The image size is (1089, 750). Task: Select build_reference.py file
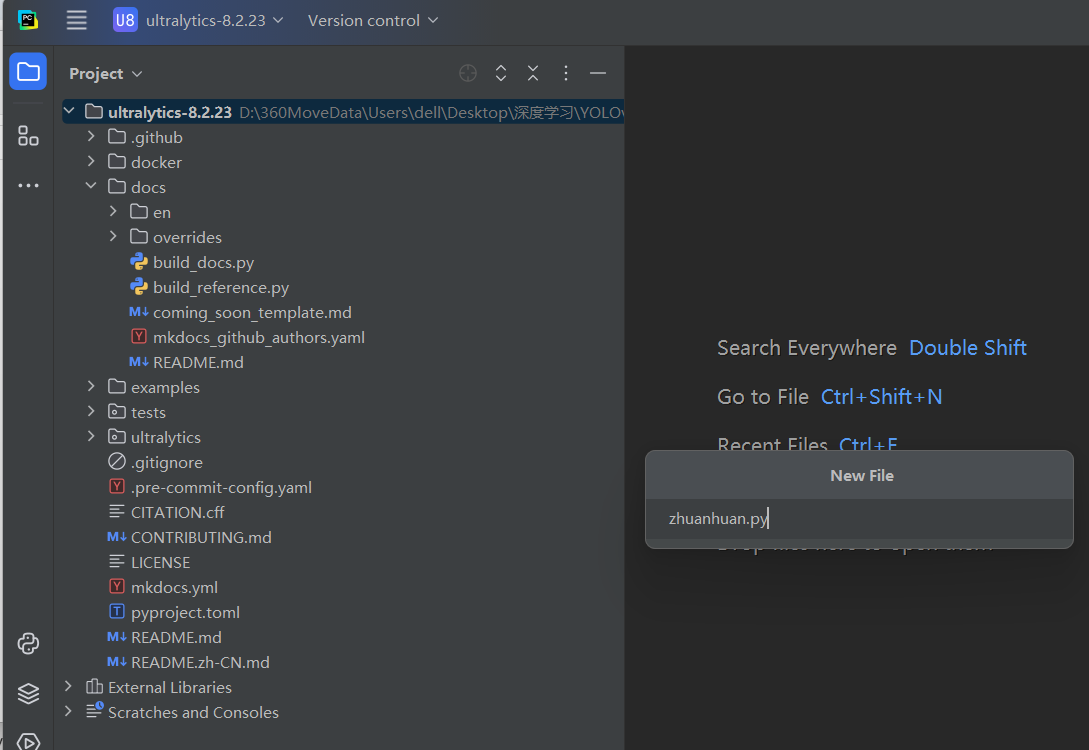pos(221,288)
